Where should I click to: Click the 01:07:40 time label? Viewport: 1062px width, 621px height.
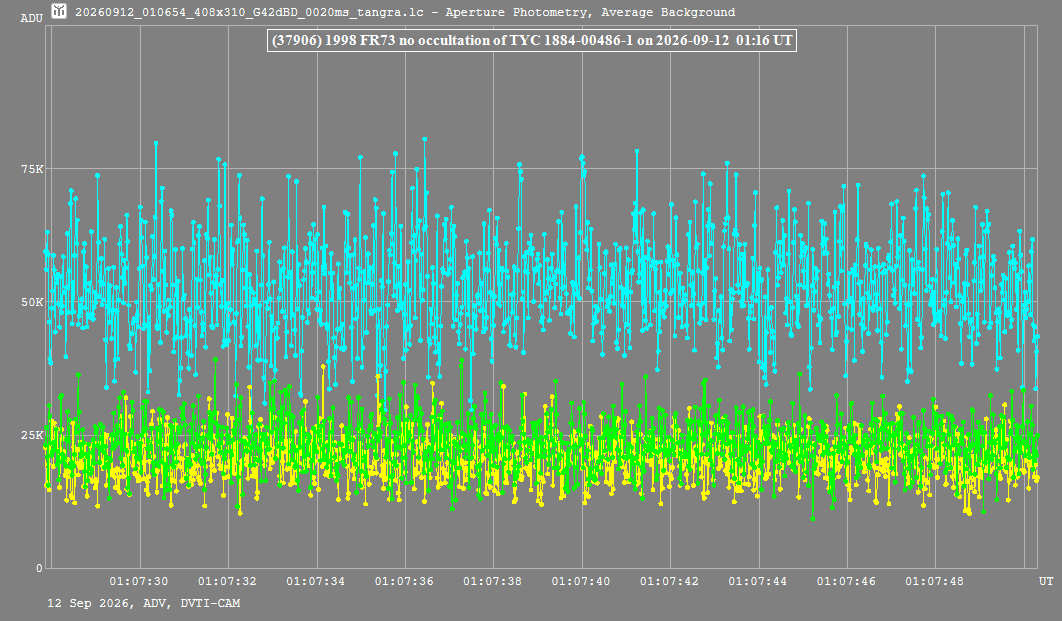coord(581,581)
